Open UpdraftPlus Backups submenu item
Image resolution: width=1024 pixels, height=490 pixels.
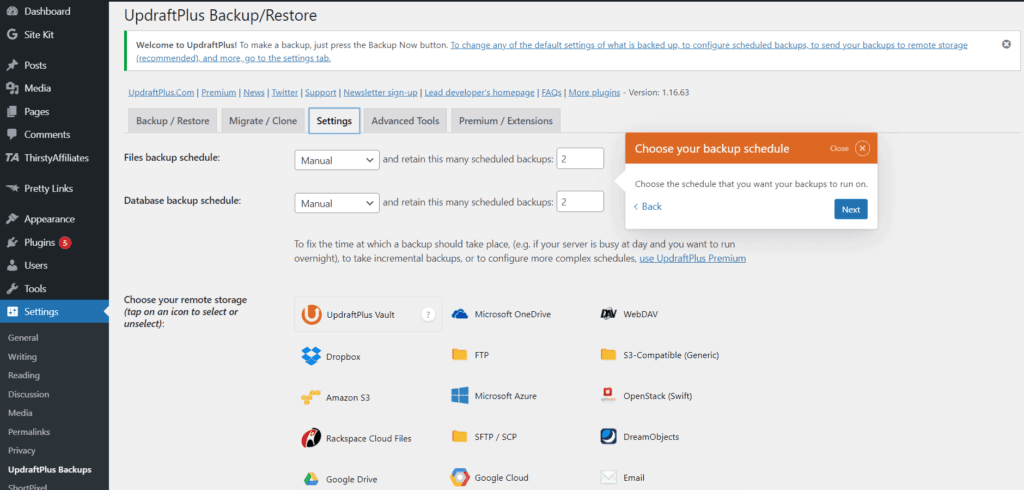point(50,470)
